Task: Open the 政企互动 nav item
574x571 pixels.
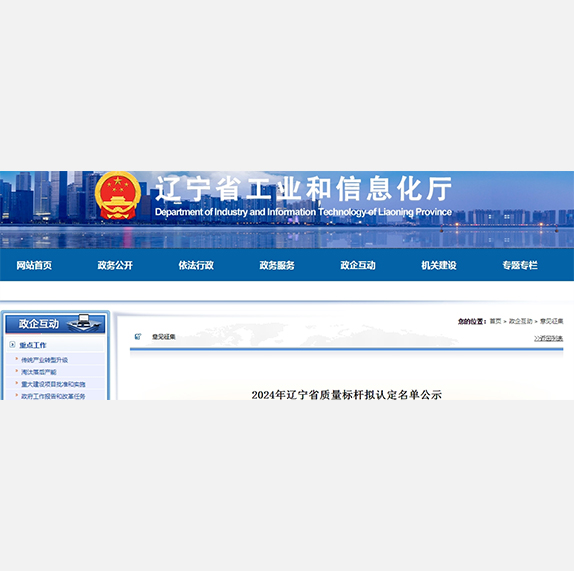Action: (358, 265)
